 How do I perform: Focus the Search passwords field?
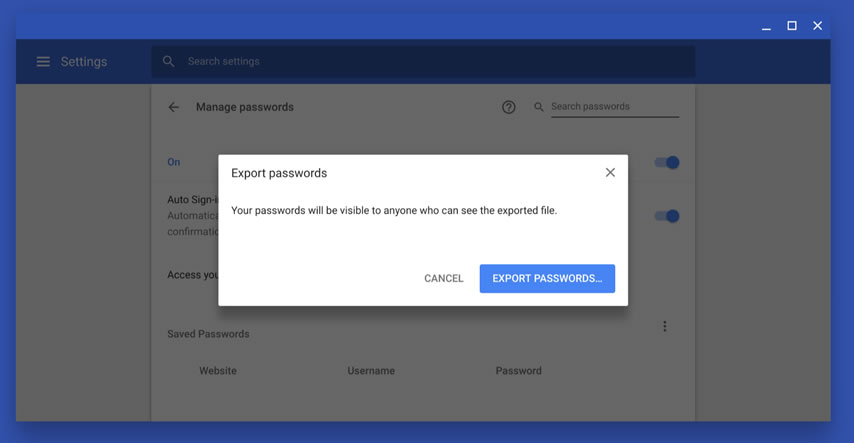(x=615, y=107)
